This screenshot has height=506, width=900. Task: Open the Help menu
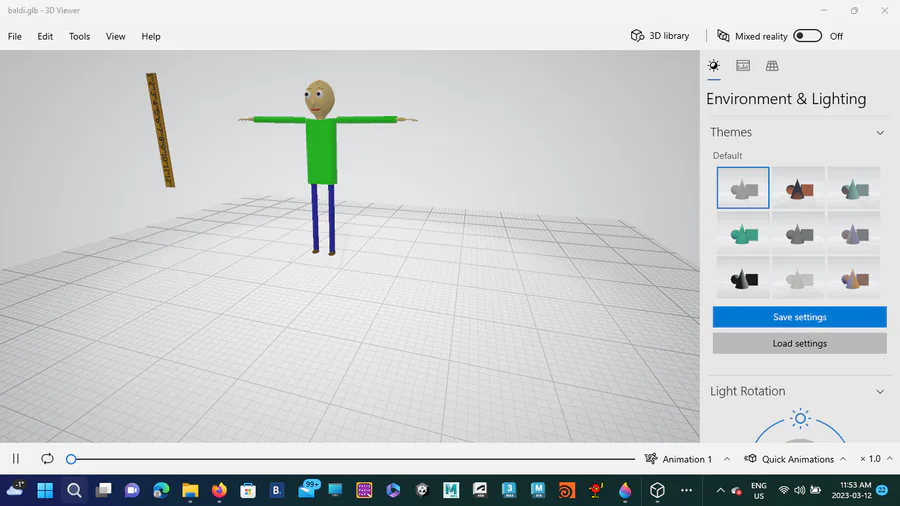click(151, 36)
